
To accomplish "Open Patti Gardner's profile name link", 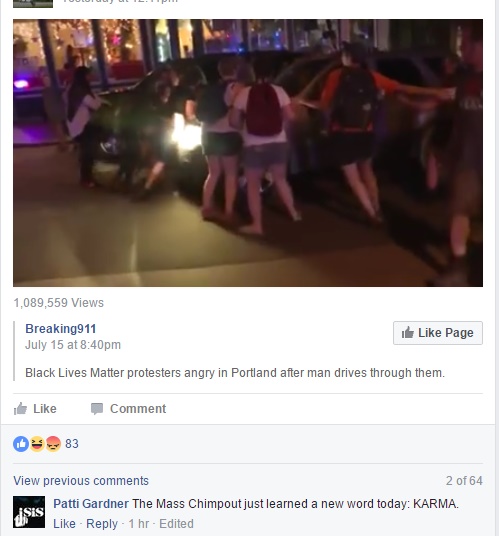I will tap(91, 504).
